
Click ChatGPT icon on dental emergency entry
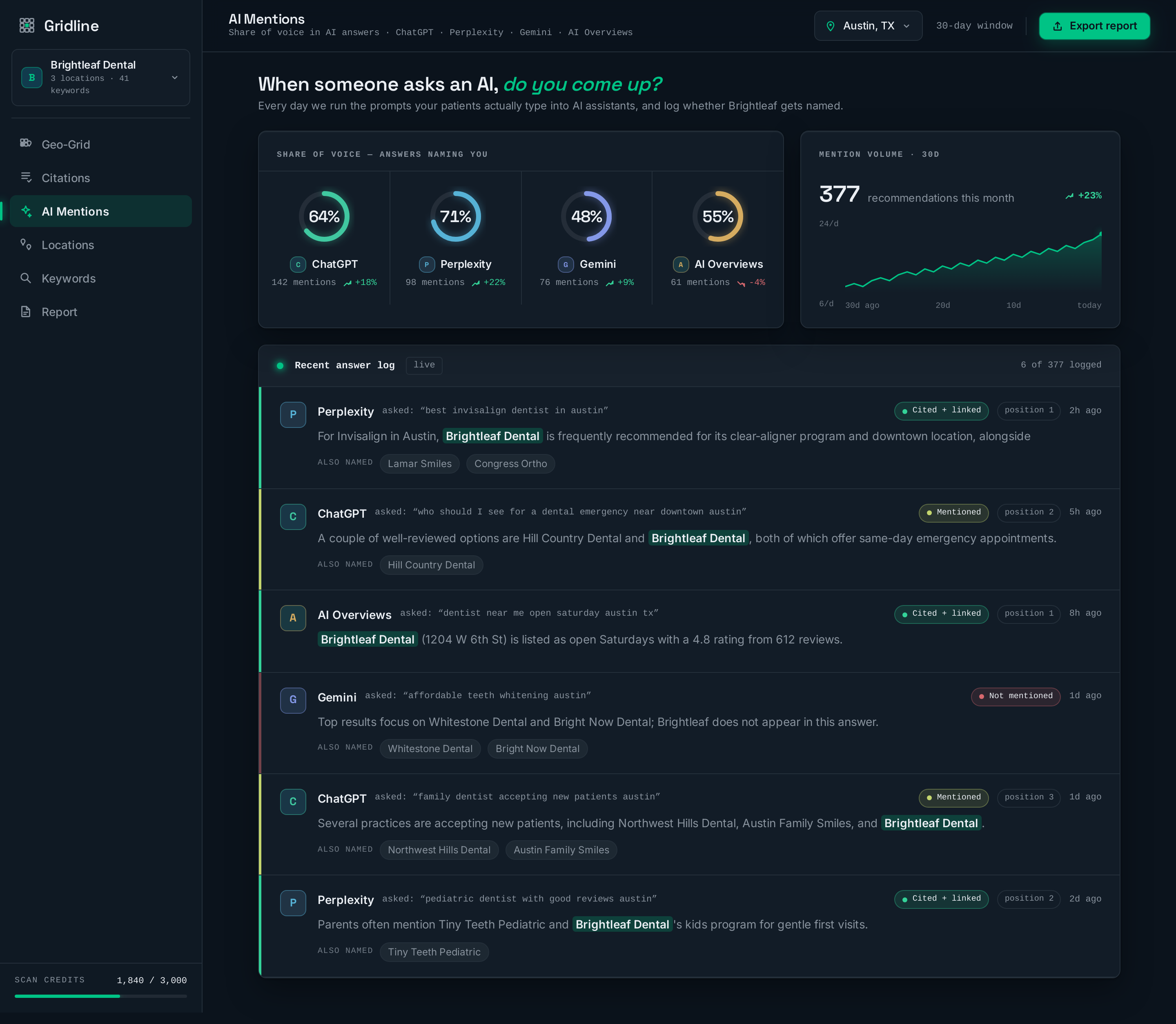pyautogui.click(x=293, y=516)
